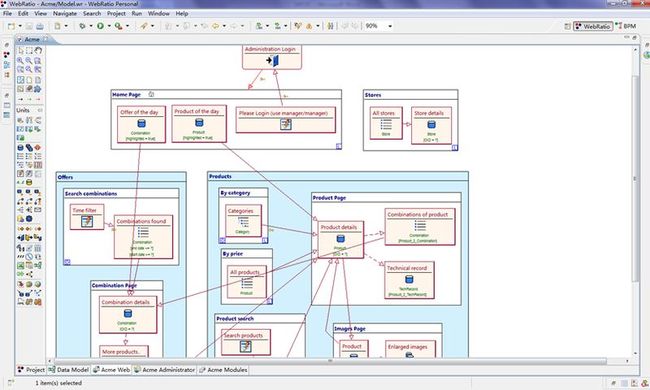Click the index list icon in All stores
This screenshot has height=390, width=650.
click(386, 124)
